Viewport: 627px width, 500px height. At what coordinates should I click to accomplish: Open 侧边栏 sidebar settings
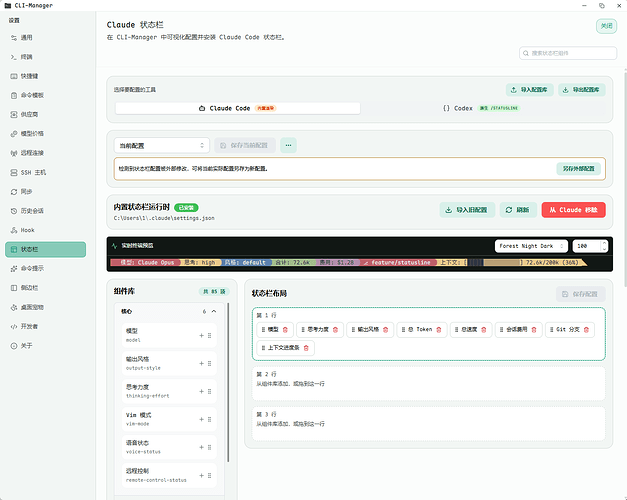(x=45, y=288)
